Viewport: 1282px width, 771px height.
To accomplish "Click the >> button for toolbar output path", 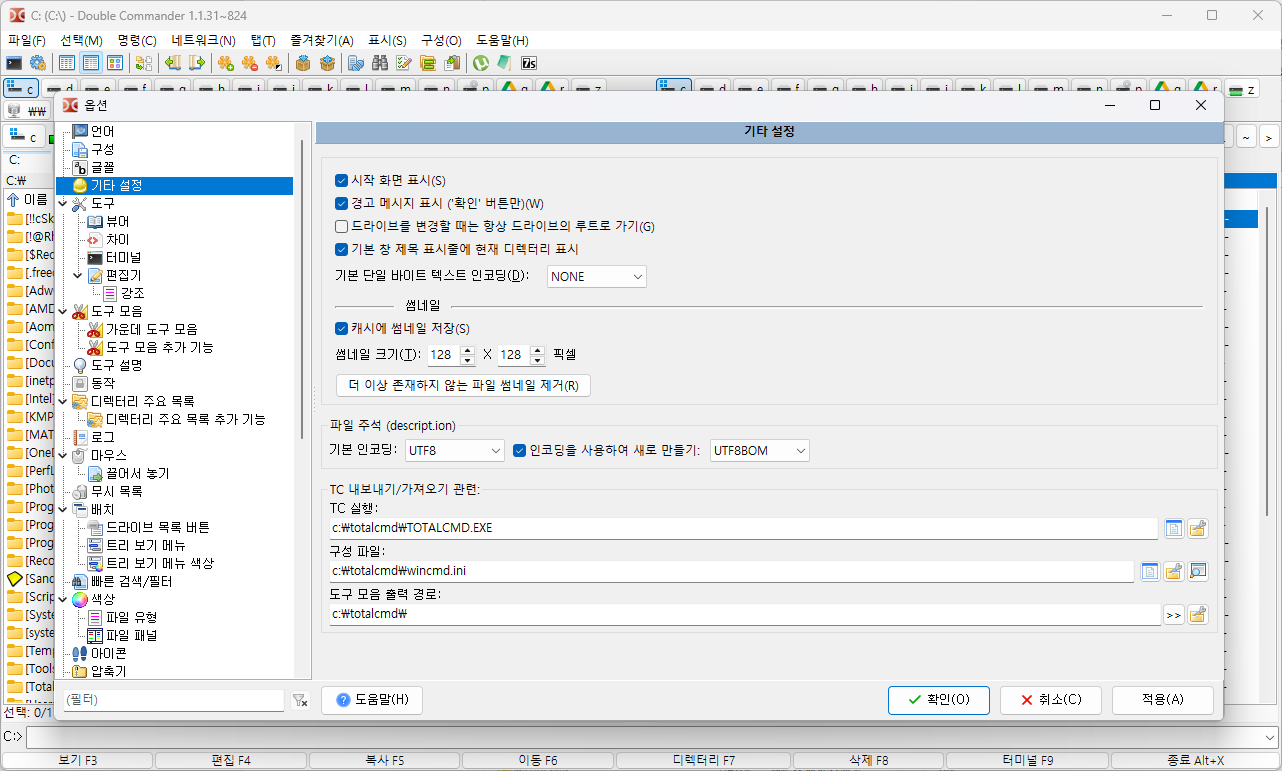I will tap(1174, 614).
